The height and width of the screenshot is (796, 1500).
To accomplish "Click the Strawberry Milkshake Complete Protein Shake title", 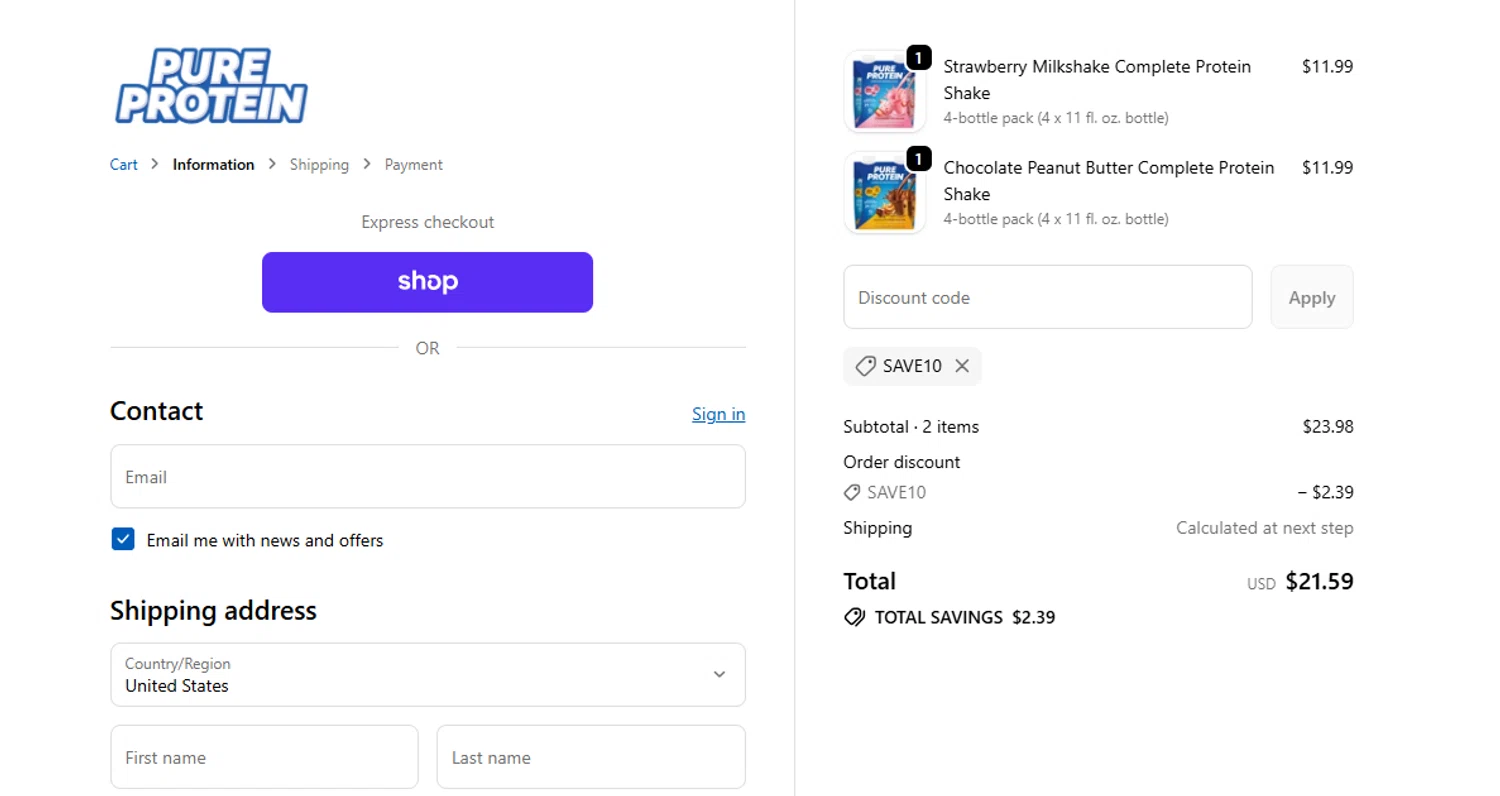I will pos(1097,79).
